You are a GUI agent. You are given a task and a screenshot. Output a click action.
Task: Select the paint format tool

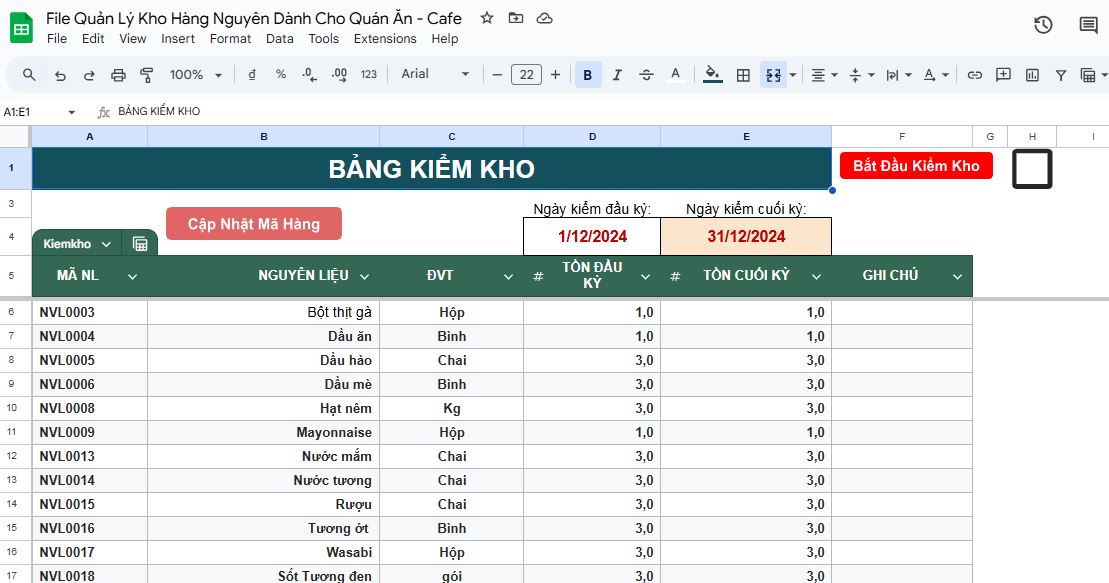pyautogui.click(x=147, y=75)
